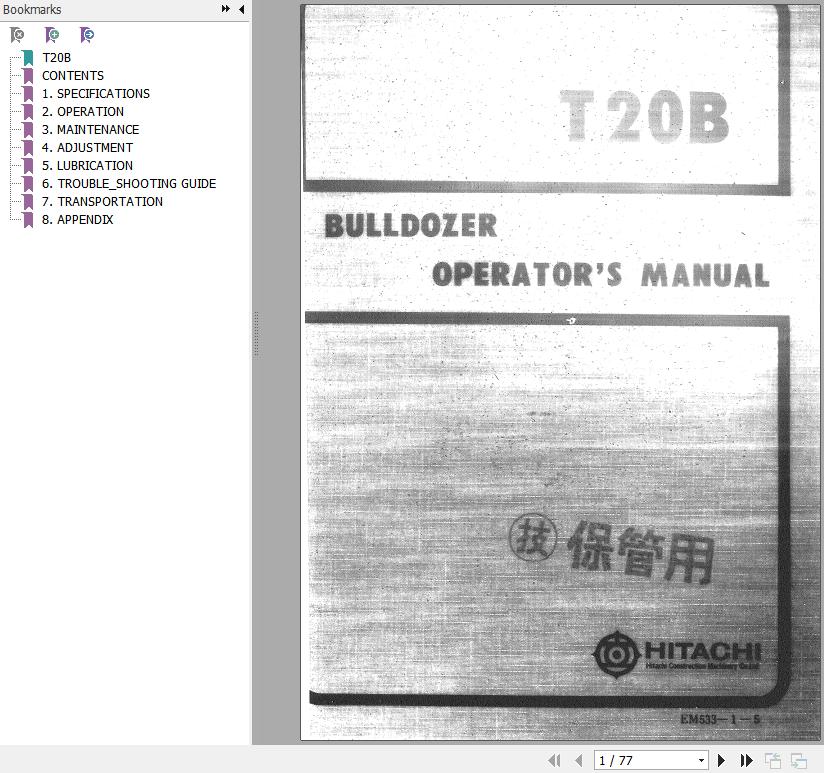This screenshot has height=773, width=824.
Task: Go to the previous page
Action: pyautogui.click(x=579, y=760)
